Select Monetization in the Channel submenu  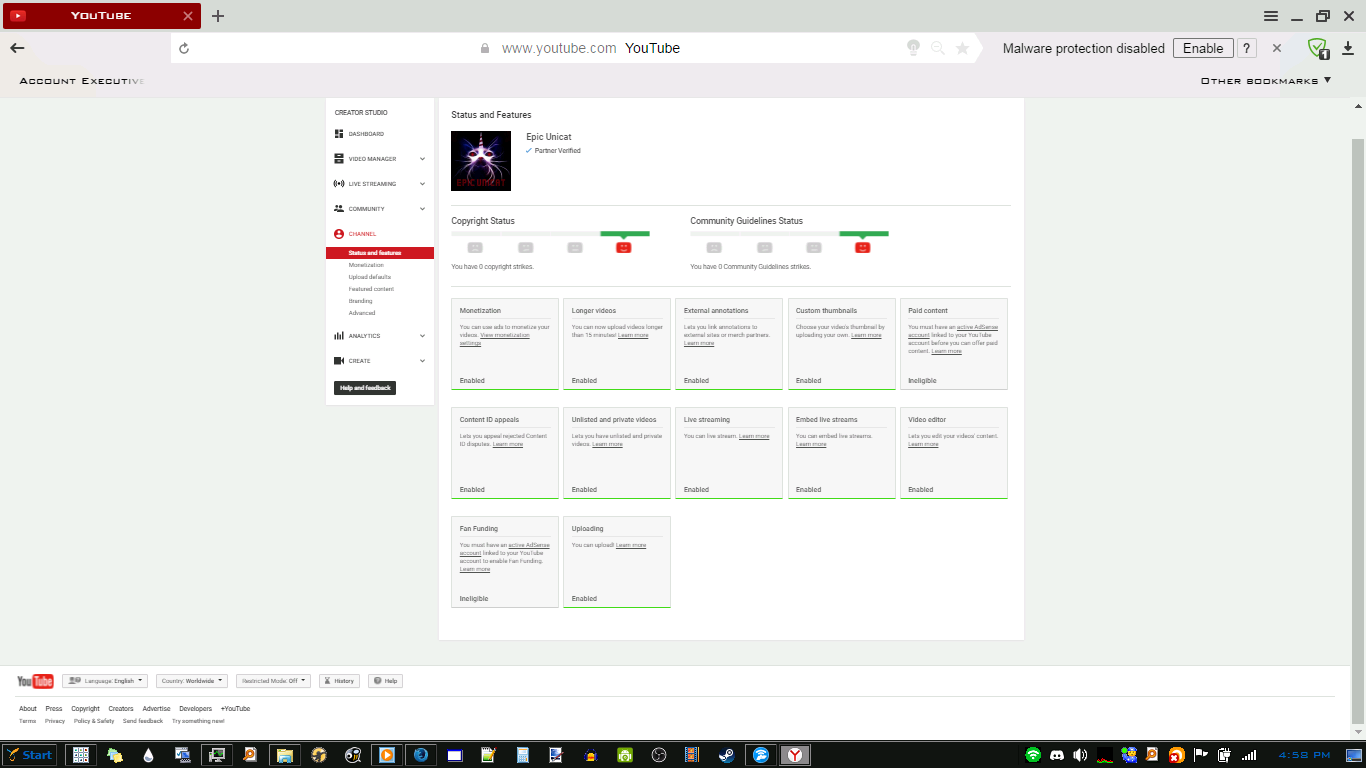tap(366, 265)
